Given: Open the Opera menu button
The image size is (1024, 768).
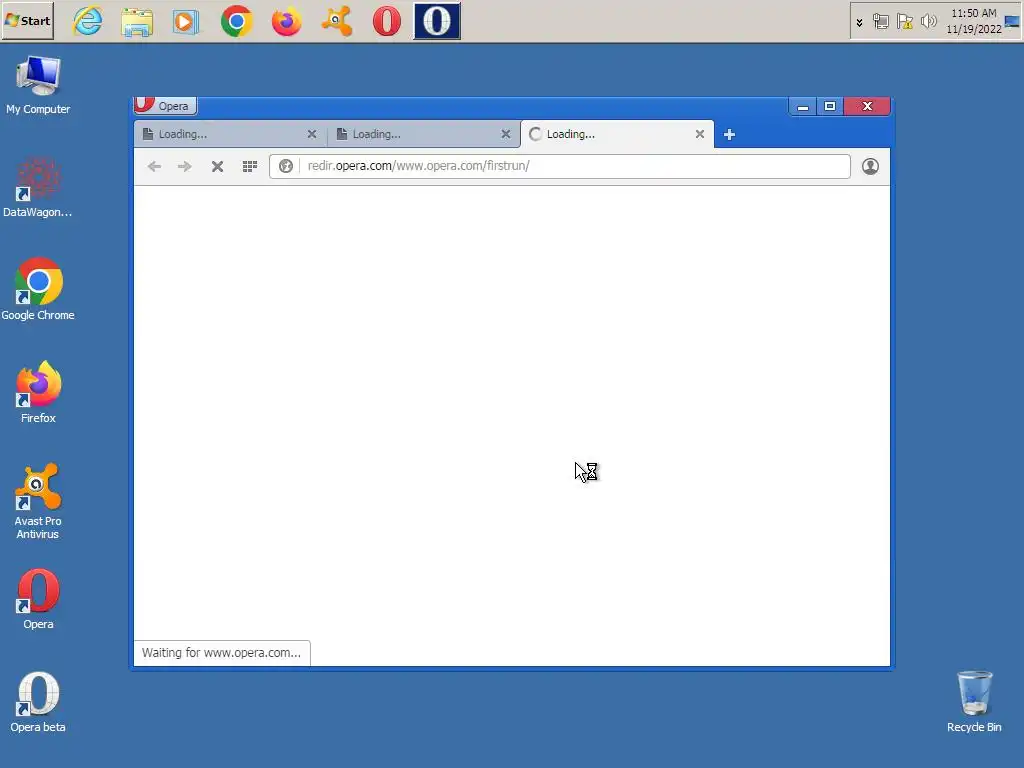Looking at the screenshot, I should coord(165,106).
